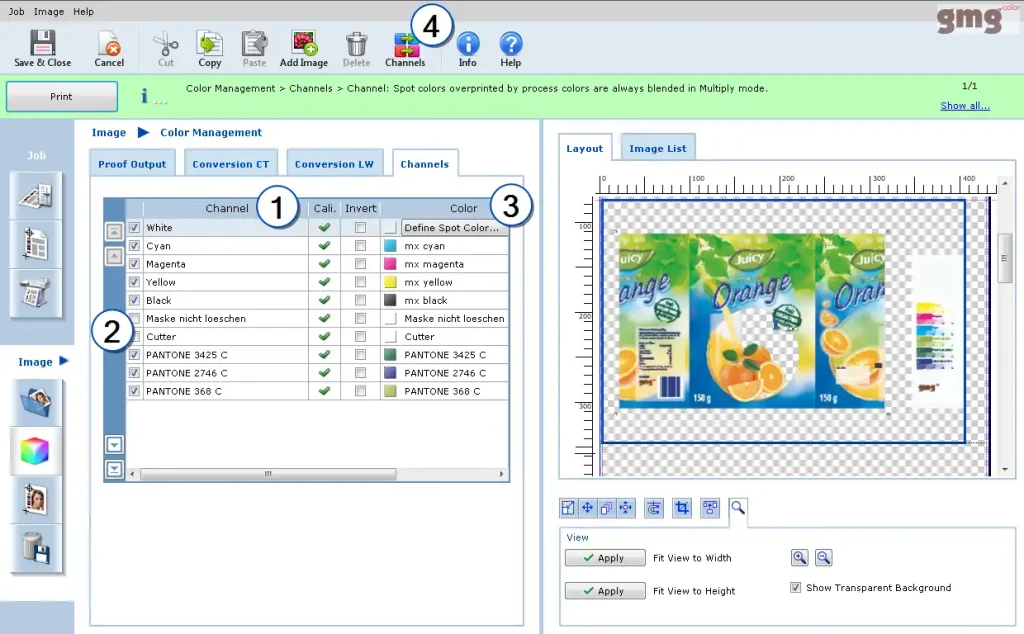Uncheck the Black channel checkbox
The width and height of the screenshot is (1024, 634).
(x=135, y=300)
